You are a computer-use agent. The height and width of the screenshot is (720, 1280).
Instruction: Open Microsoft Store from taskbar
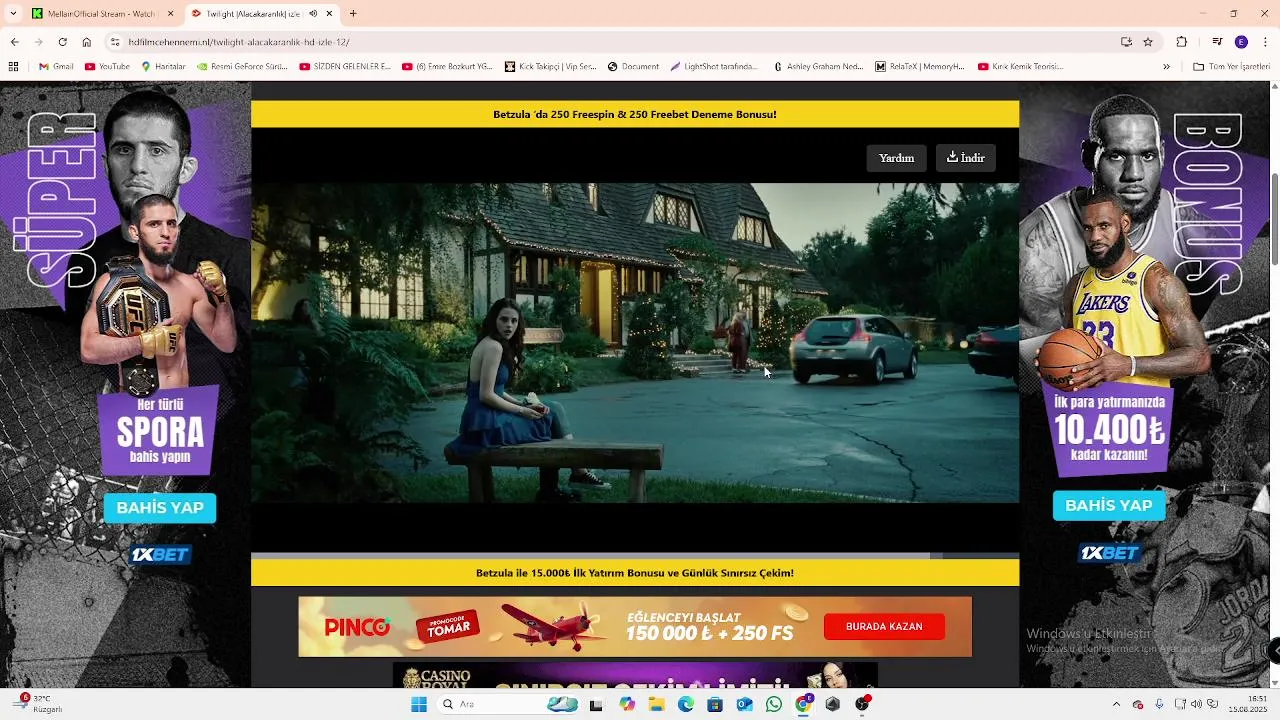point(715,704)
